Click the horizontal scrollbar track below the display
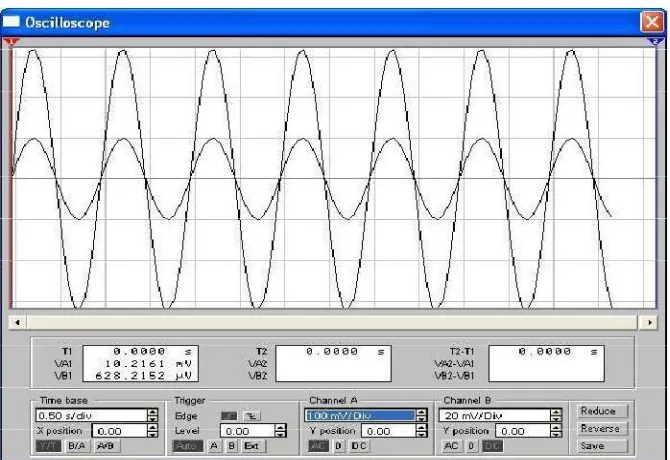The width and height of the screenshot is (670, 460). click(x=332, y=322)
